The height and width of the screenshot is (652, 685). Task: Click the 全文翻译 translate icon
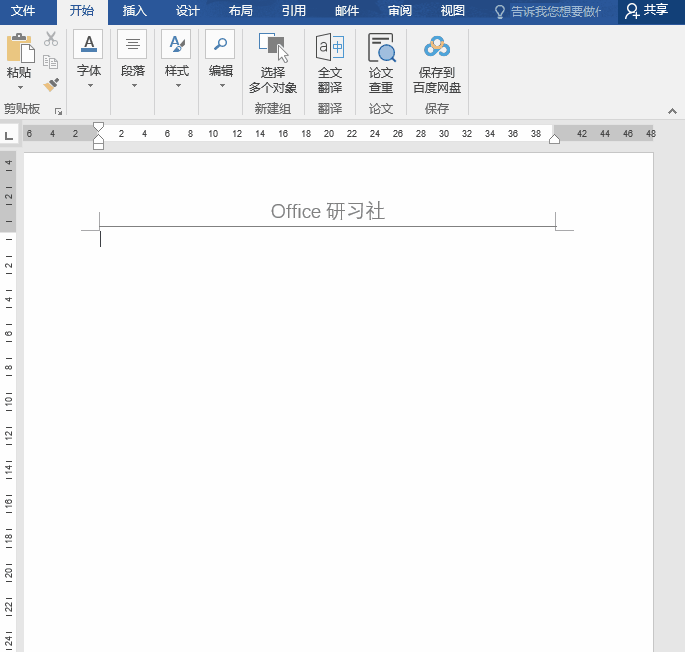click(330, 47)
